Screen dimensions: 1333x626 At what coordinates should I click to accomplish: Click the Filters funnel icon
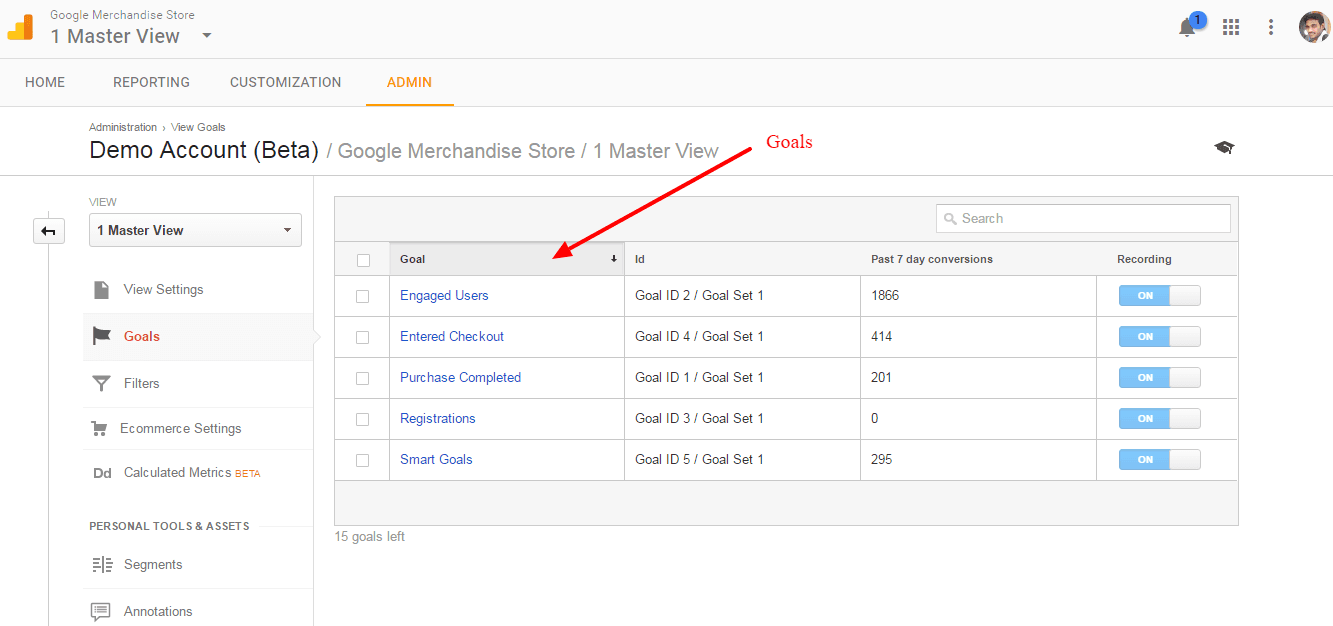[x=102, y=383]
